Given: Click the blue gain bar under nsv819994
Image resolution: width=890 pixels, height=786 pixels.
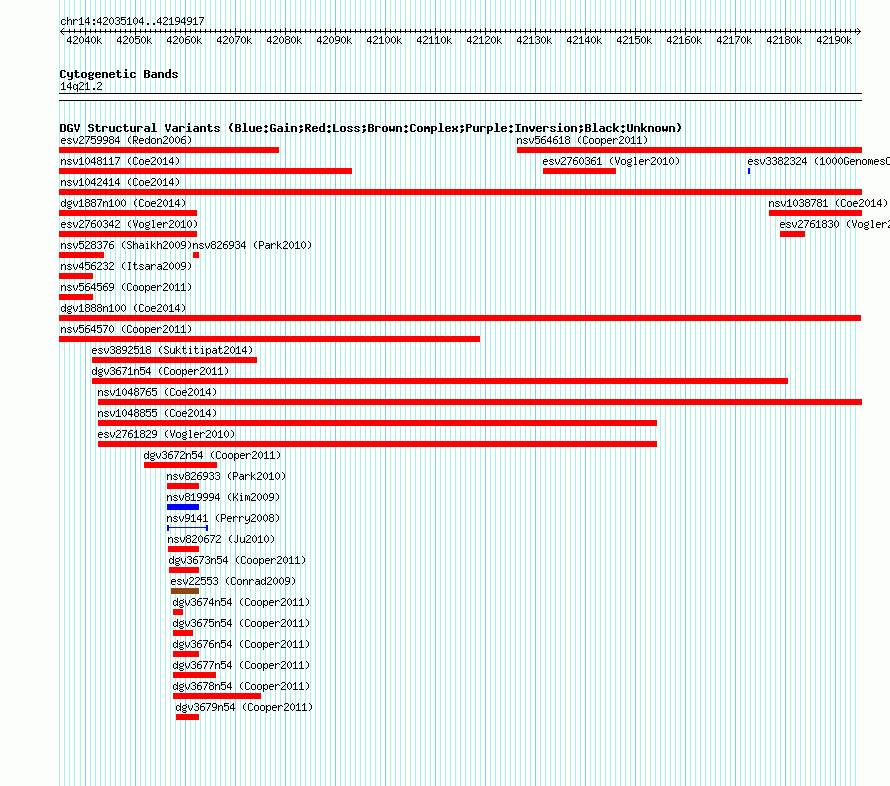Looking at the screenshot, I should pos(183,507).
